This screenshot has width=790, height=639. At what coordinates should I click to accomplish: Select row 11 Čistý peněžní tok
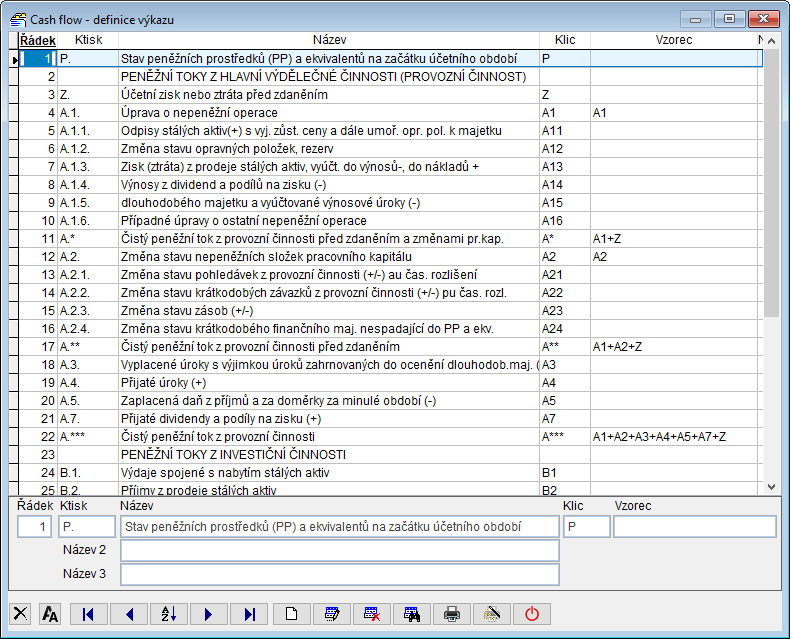[x=329, y=239]
